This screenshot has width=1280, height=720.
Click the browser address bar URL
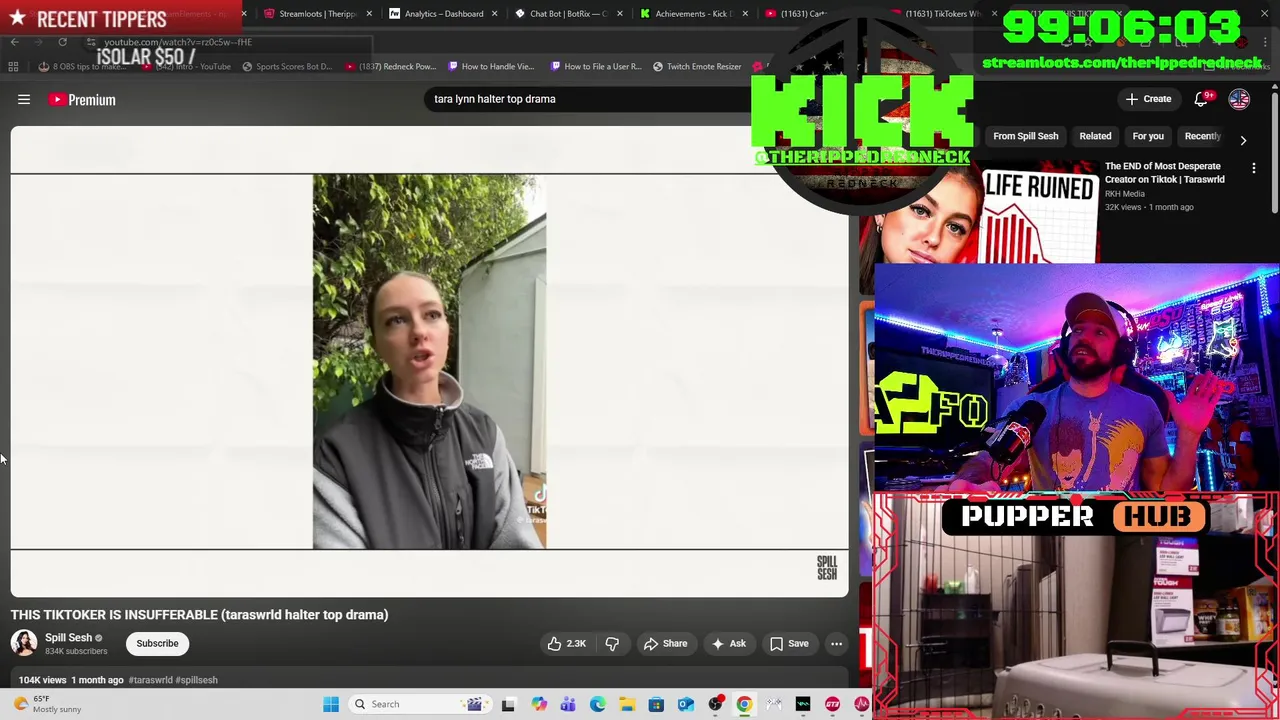[x=178, y=42]
